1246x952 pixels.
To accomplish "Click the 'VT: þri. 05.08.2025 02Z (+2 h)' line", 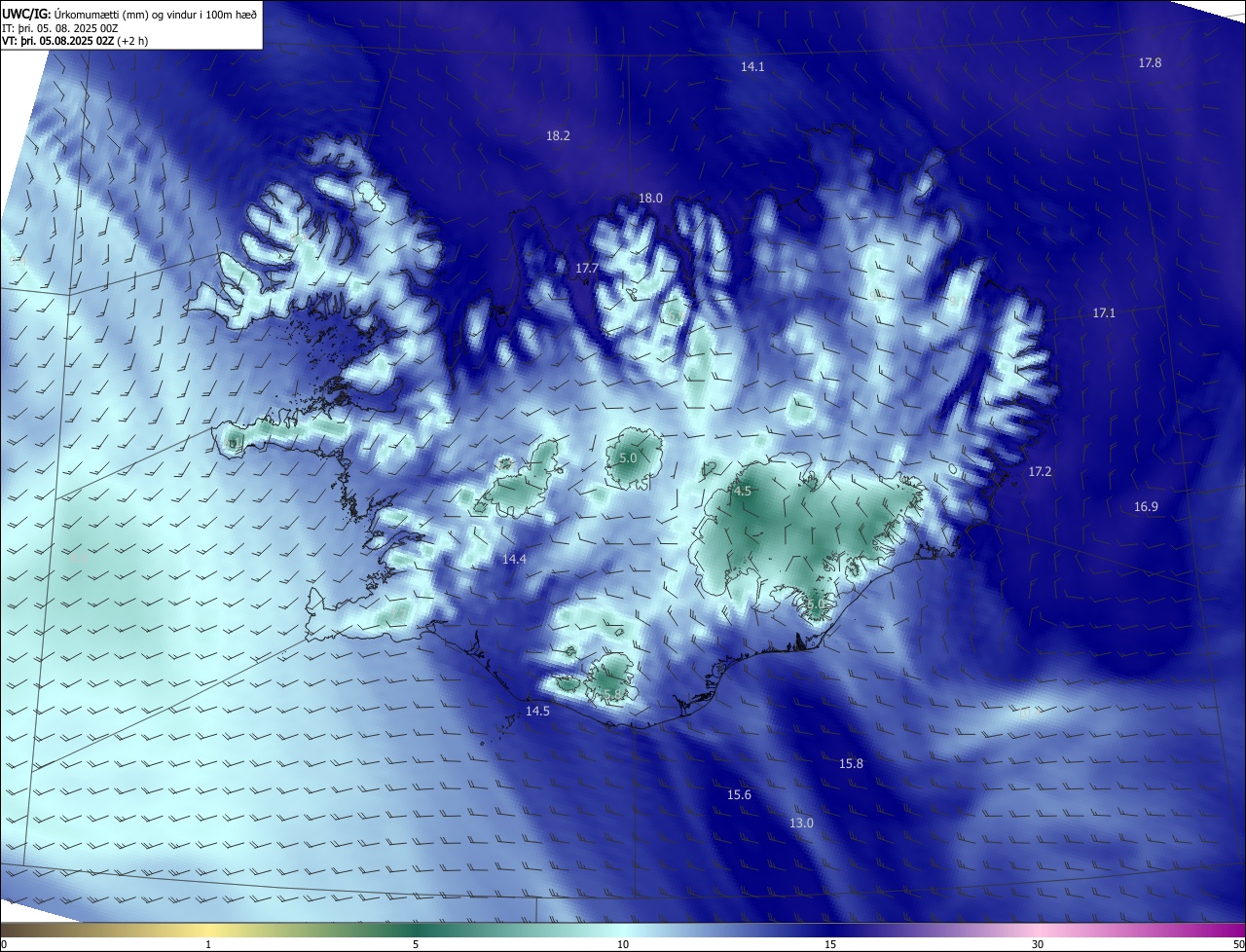I will [75, 41].
